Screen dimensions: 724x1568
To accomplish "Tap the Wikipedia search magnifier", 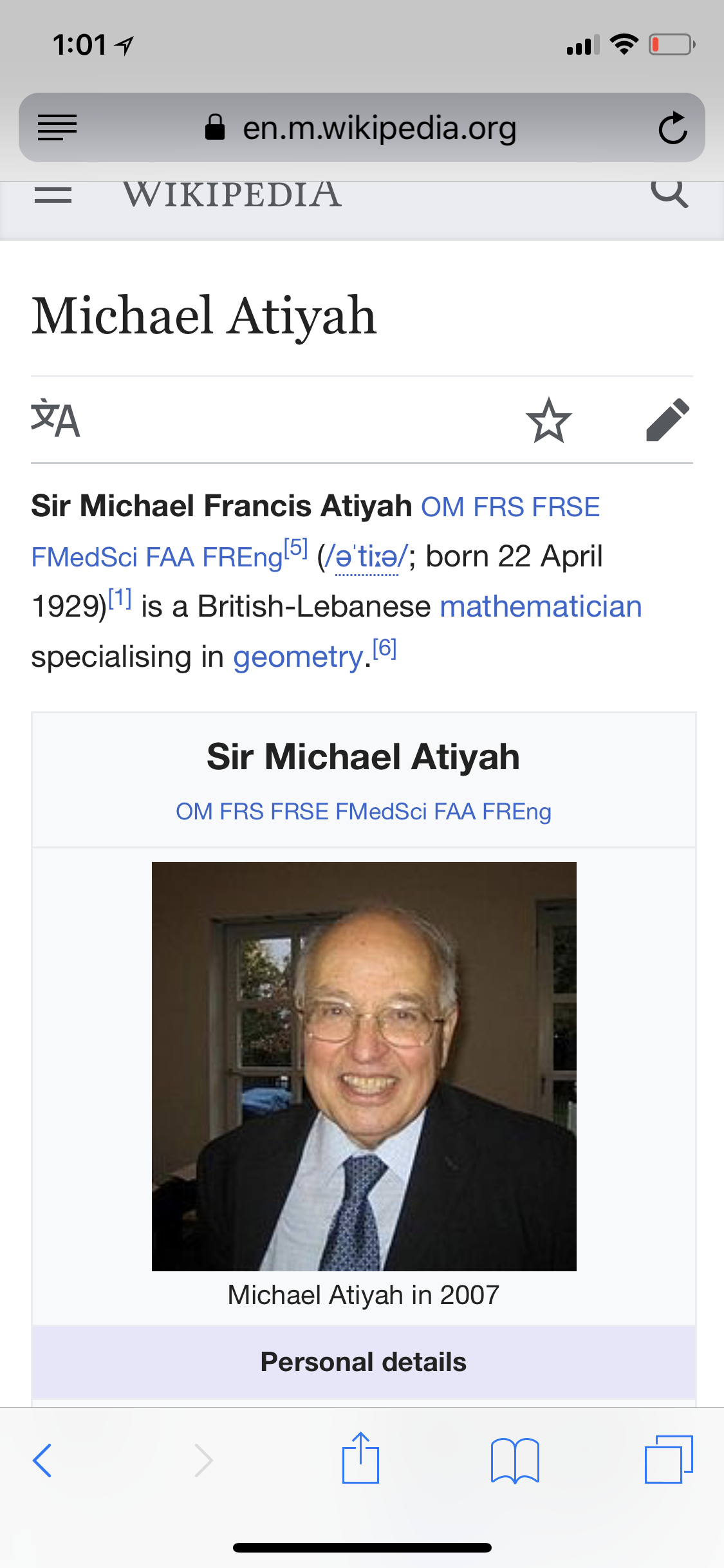I will pyautogui.click(x=669, y=193).
